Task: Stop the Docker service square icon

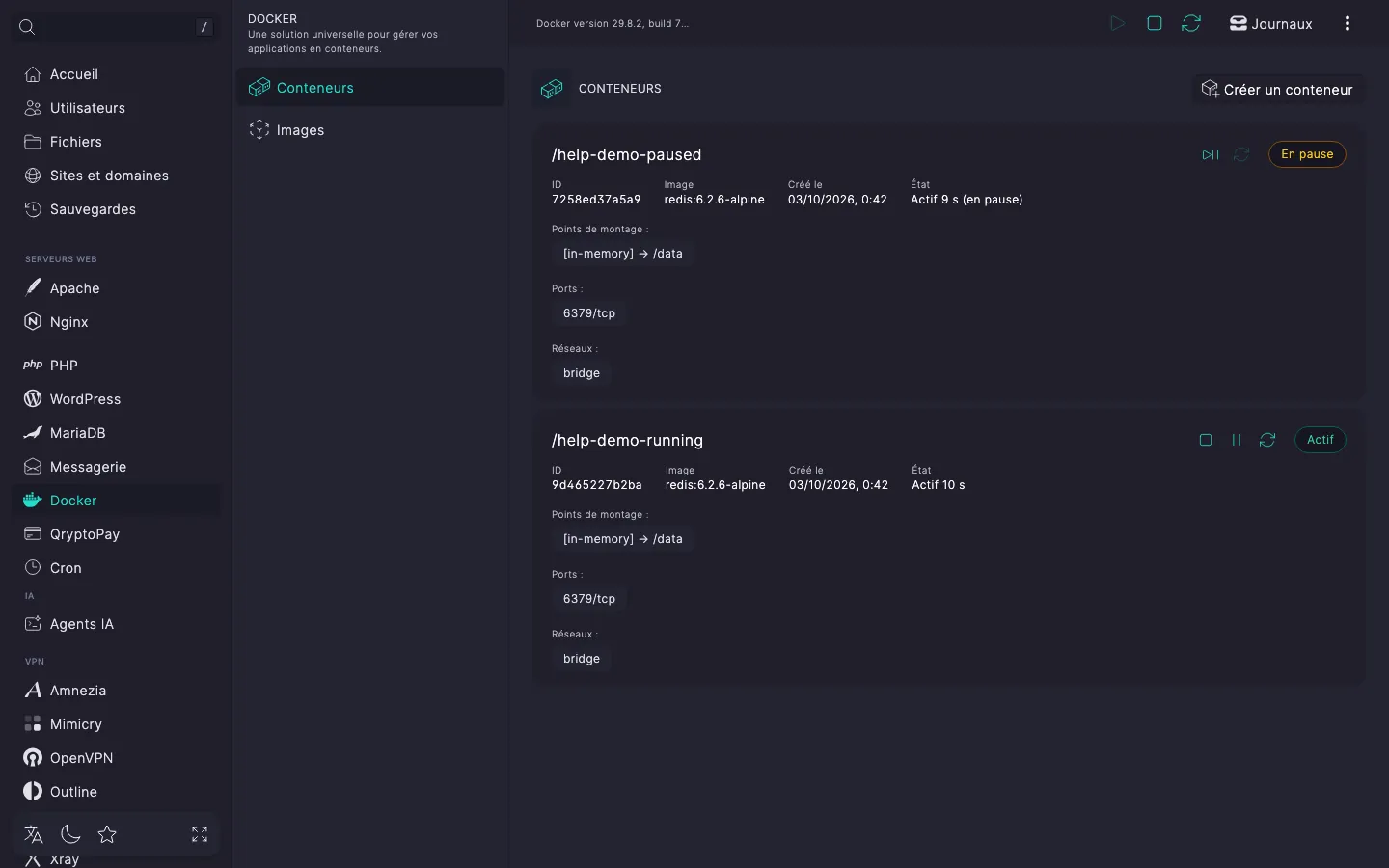Action: click(x=1155, y=23)
